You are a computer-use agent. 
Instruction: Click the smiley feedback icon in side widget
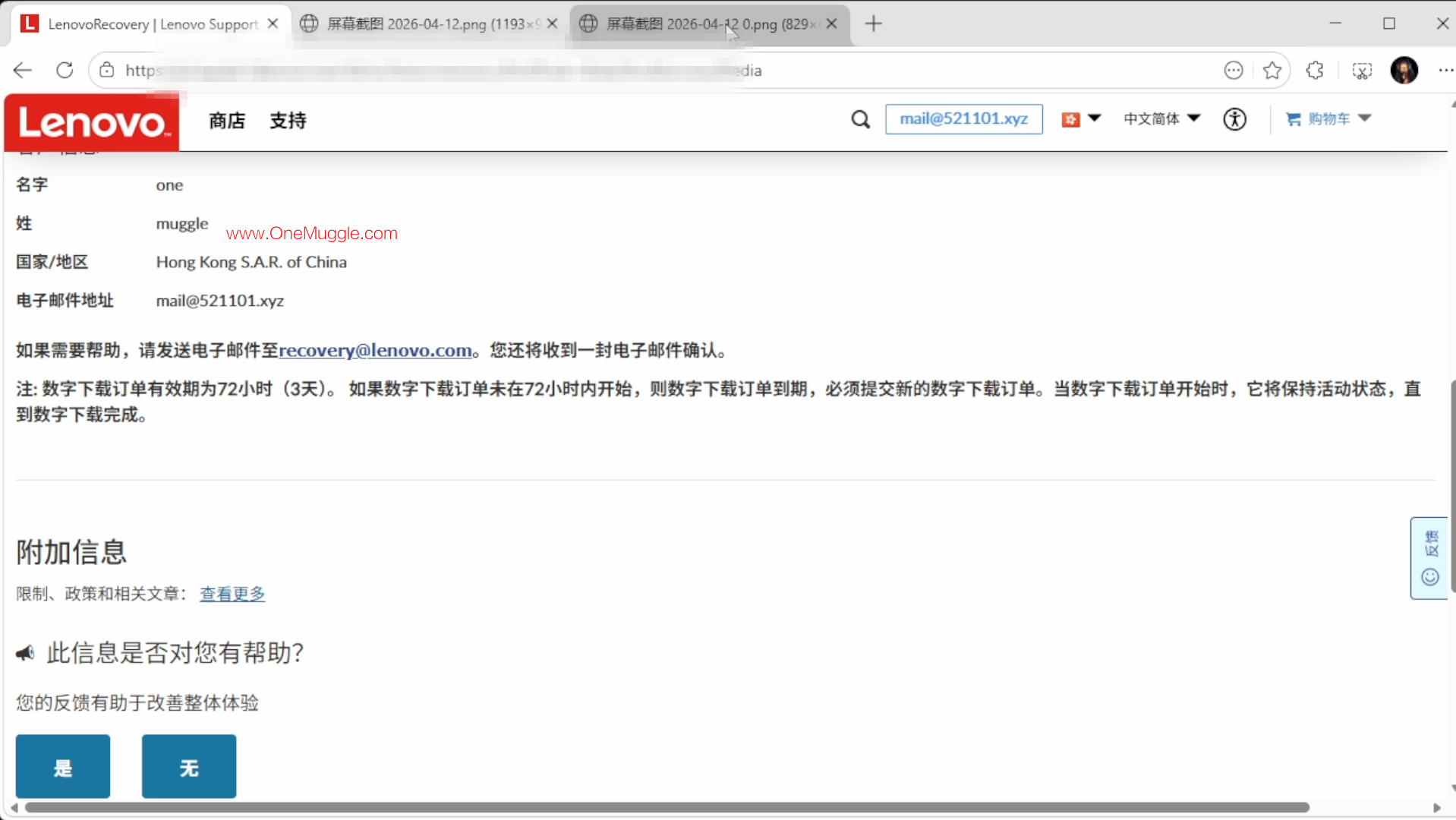coord(1430,578)
